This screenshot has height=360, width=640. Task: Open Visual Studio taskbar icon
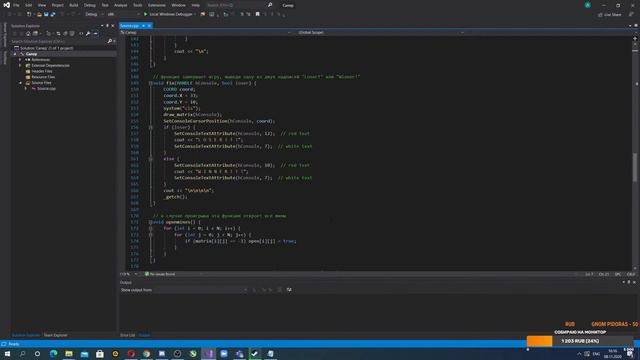[x=209, y=354]
